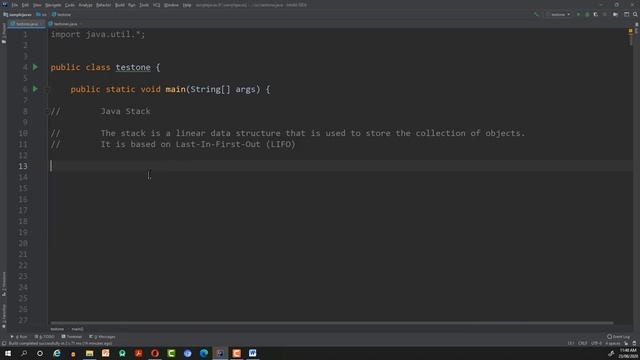The image size is (640, 360).
Task: Click line number 13 in the gutter
Action: [x=23, y=166]
